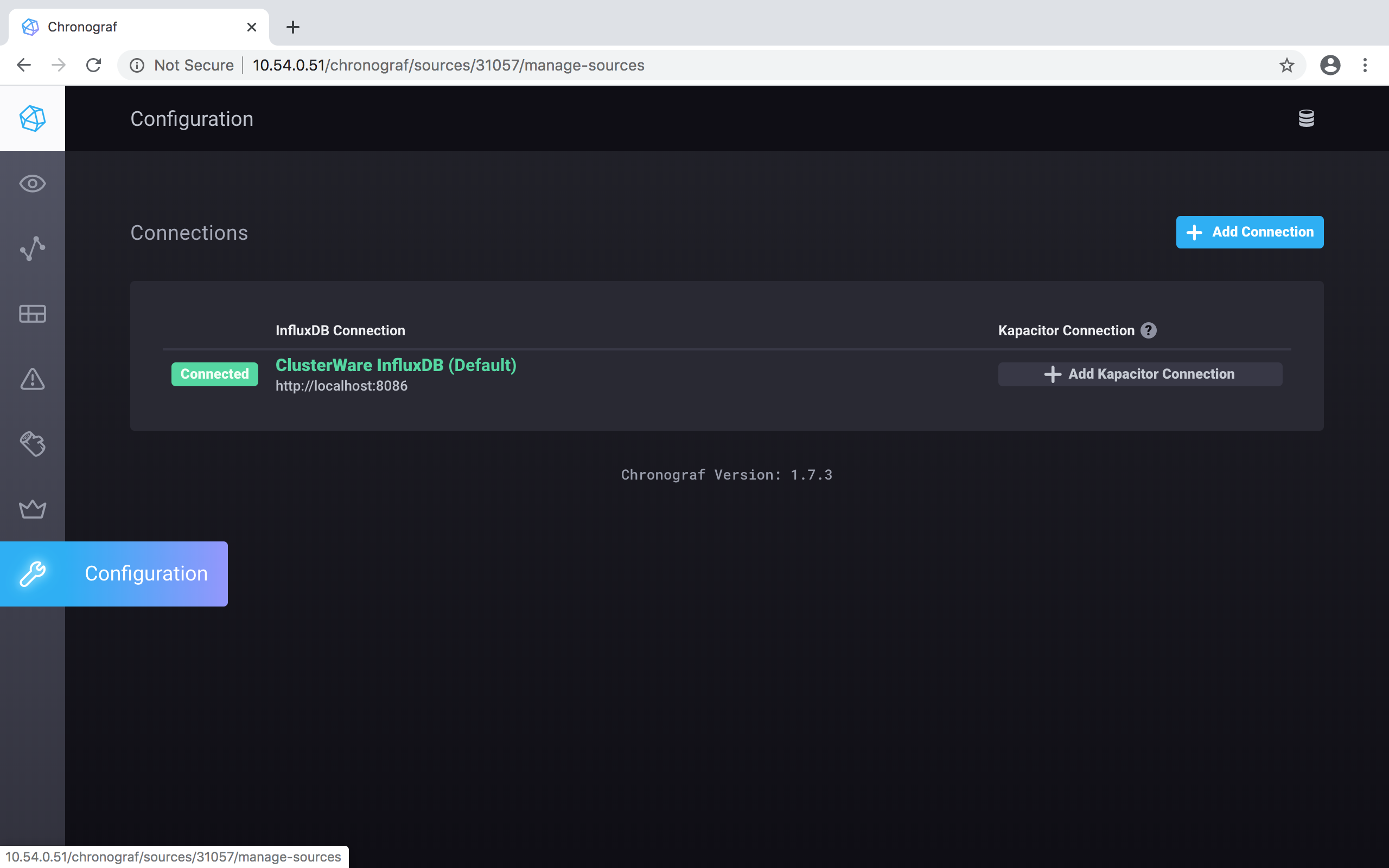Image resolution: width=1389 pixels, height=868 pixels.
Task: Click Add Kapacitor Connection button
Action: click(x=1140, y=374)
